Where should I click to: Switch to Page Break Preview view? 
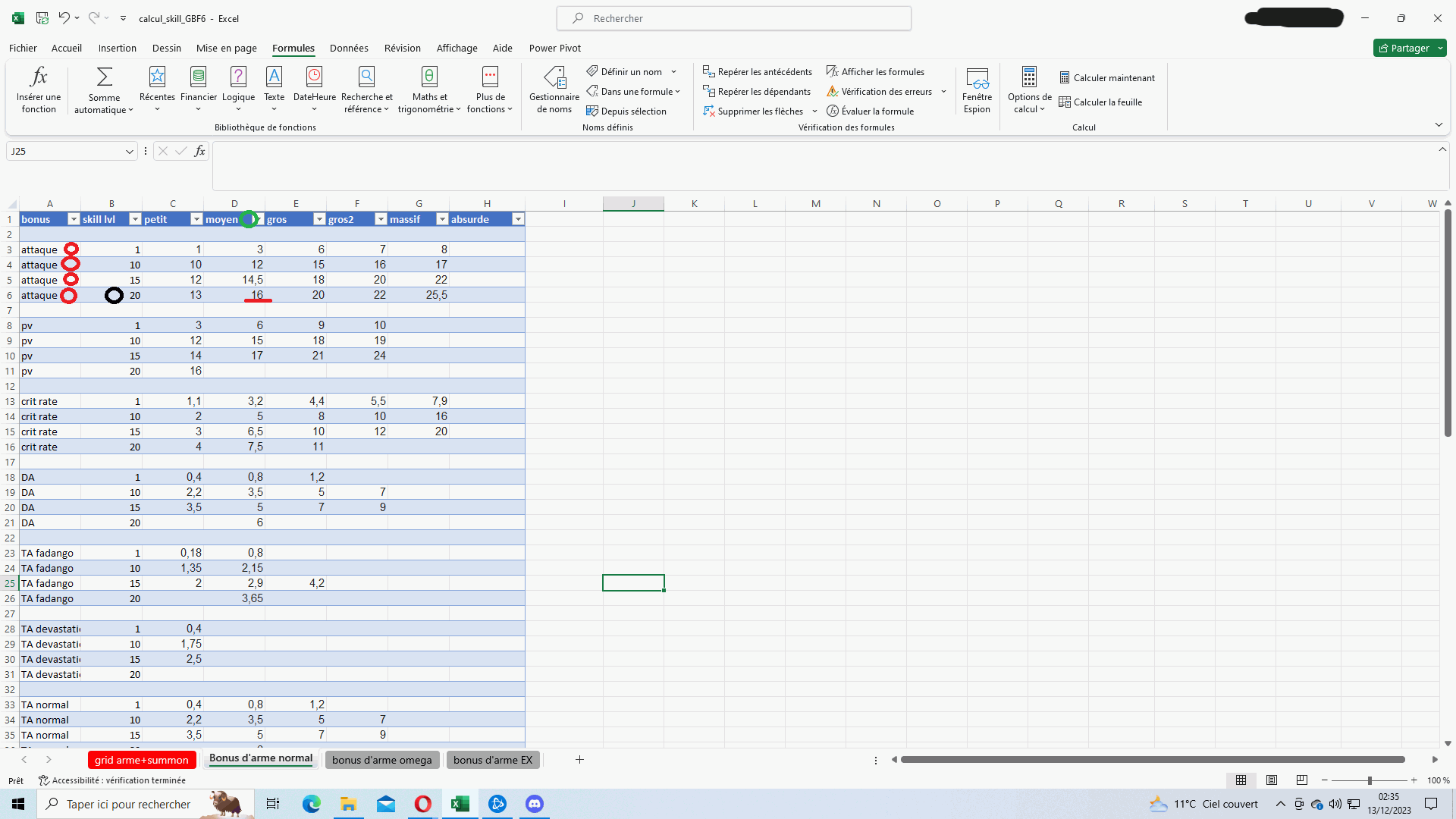click(1302, 780)
